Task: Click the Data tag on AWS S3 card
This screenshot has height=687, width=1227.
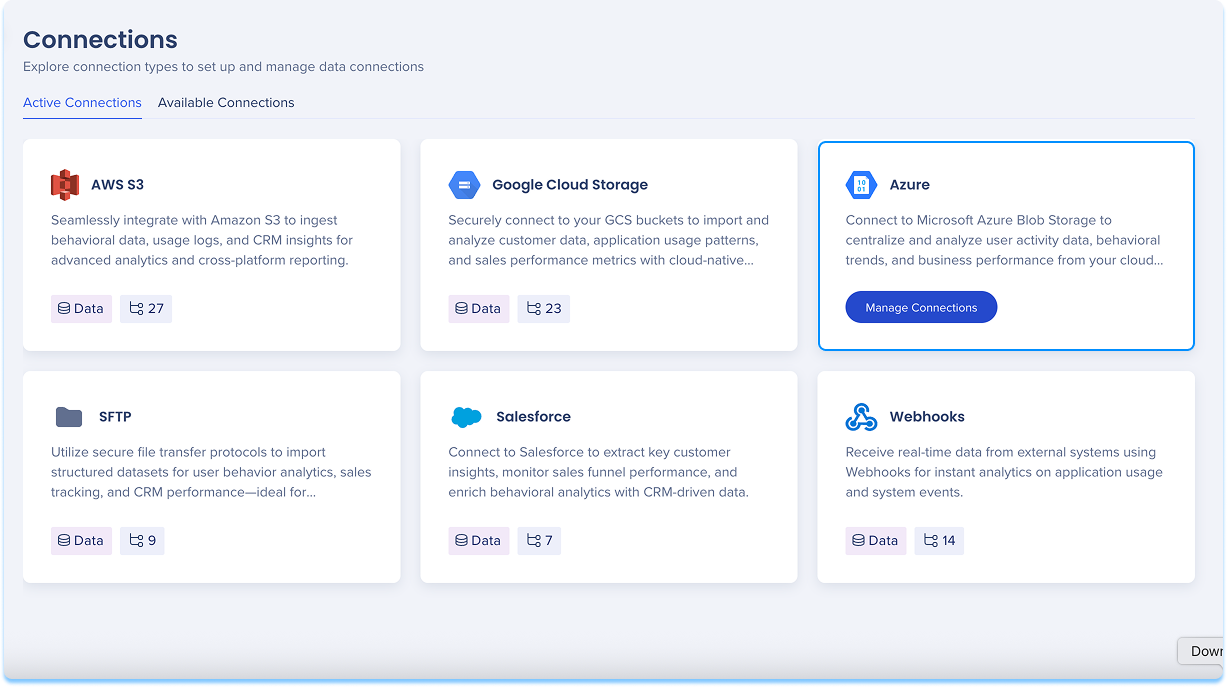Action: tap(81, 309)
